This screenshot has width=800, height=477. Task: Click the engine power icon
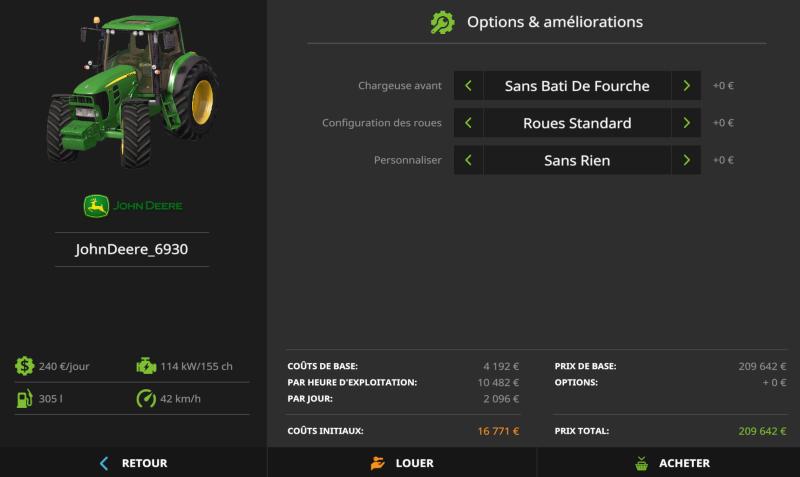coord(146,366)
